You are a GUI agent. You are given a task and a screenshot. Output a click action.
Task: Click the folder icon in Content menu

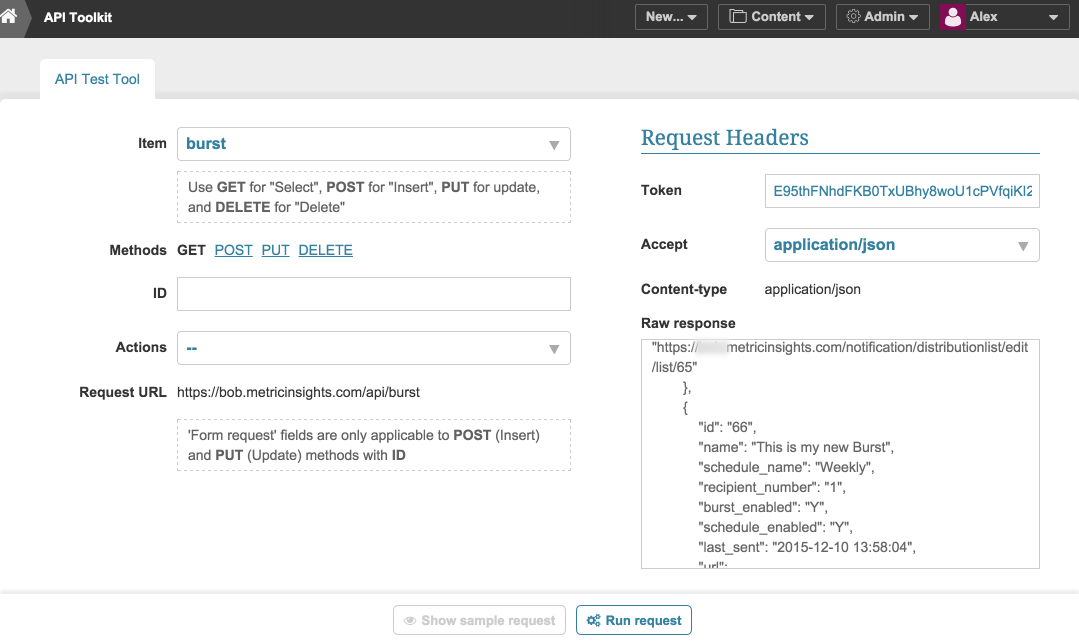(x=737, y=17)
